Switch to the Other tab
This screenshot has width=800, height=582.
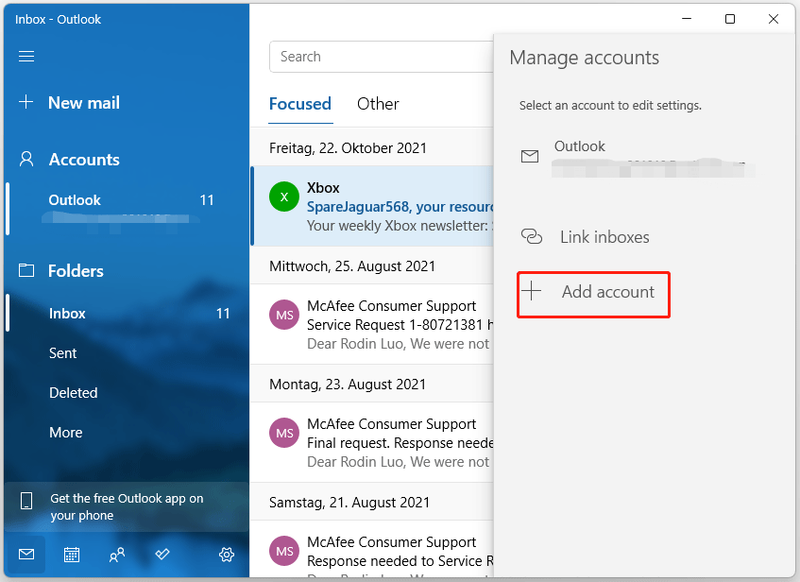pos(378,104)
